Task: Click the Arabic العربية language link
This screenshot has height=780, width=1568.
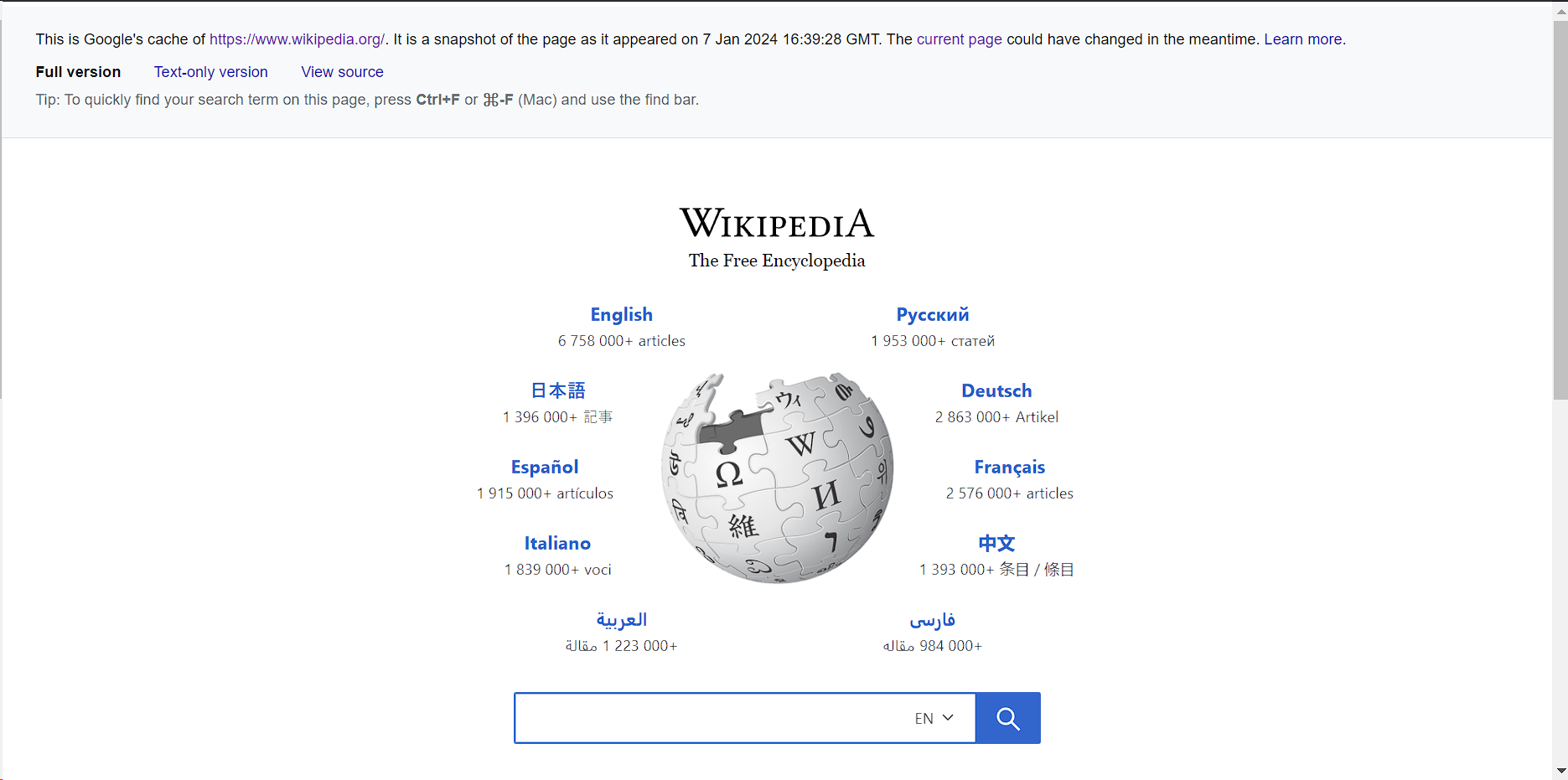Action: (621, 619)
